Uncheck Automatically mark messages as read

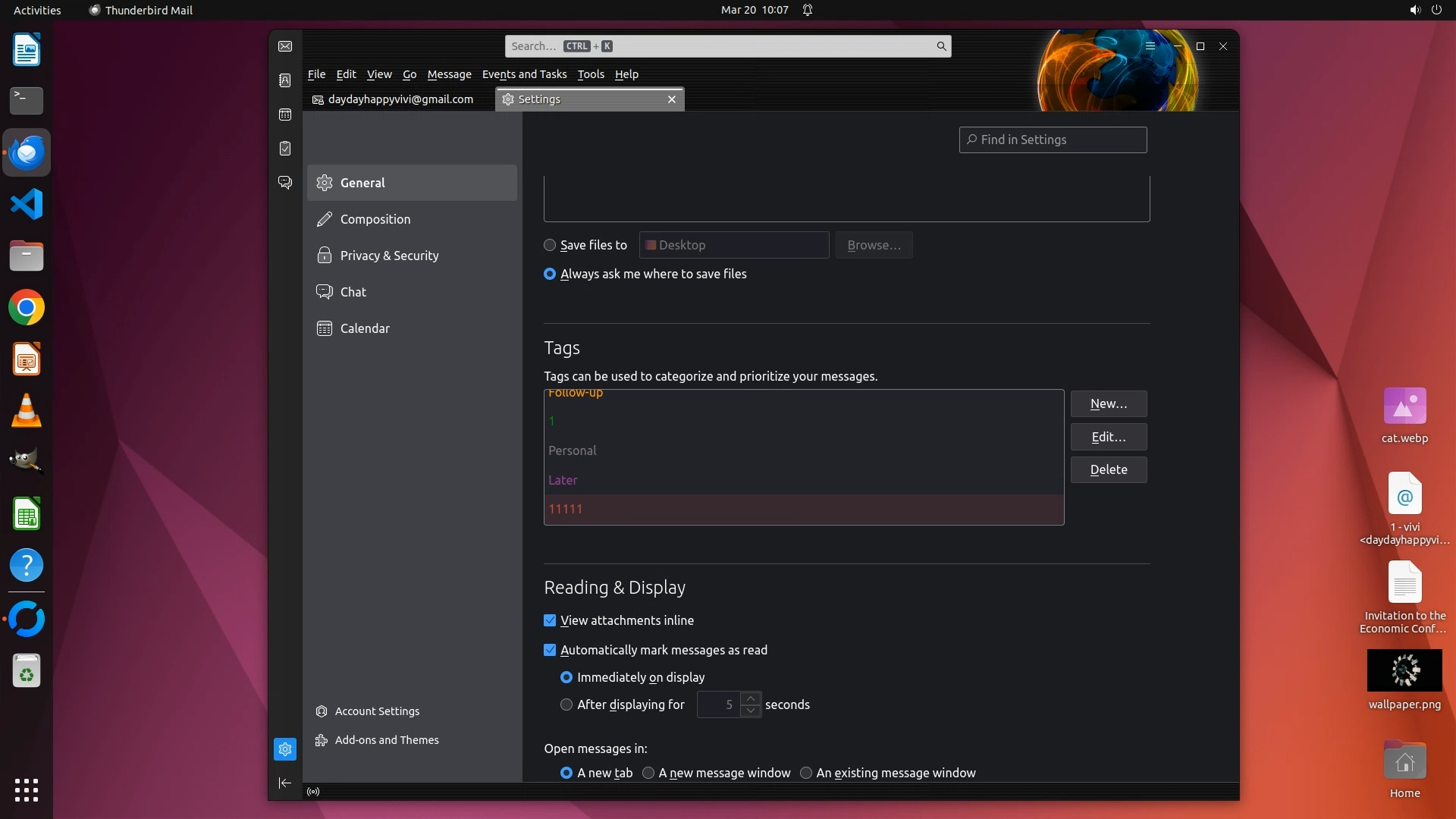550,650
